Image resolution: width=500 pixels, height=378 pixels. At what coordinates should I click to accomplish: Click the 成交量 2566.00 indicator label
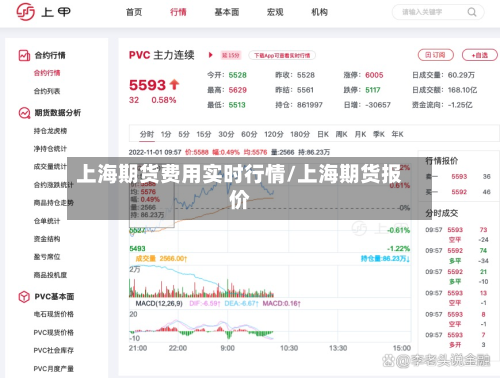(161, 259)
